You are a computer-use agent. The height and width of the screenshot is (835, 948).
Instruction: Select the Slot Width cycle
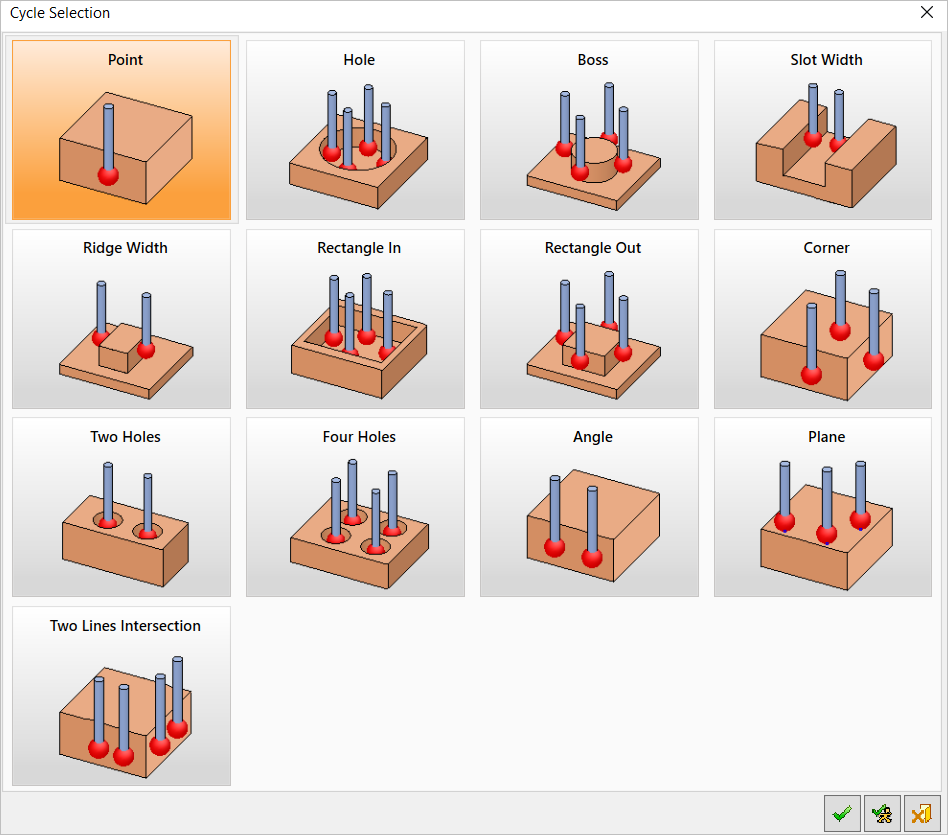pyautogui.click(x=823, y=130)
